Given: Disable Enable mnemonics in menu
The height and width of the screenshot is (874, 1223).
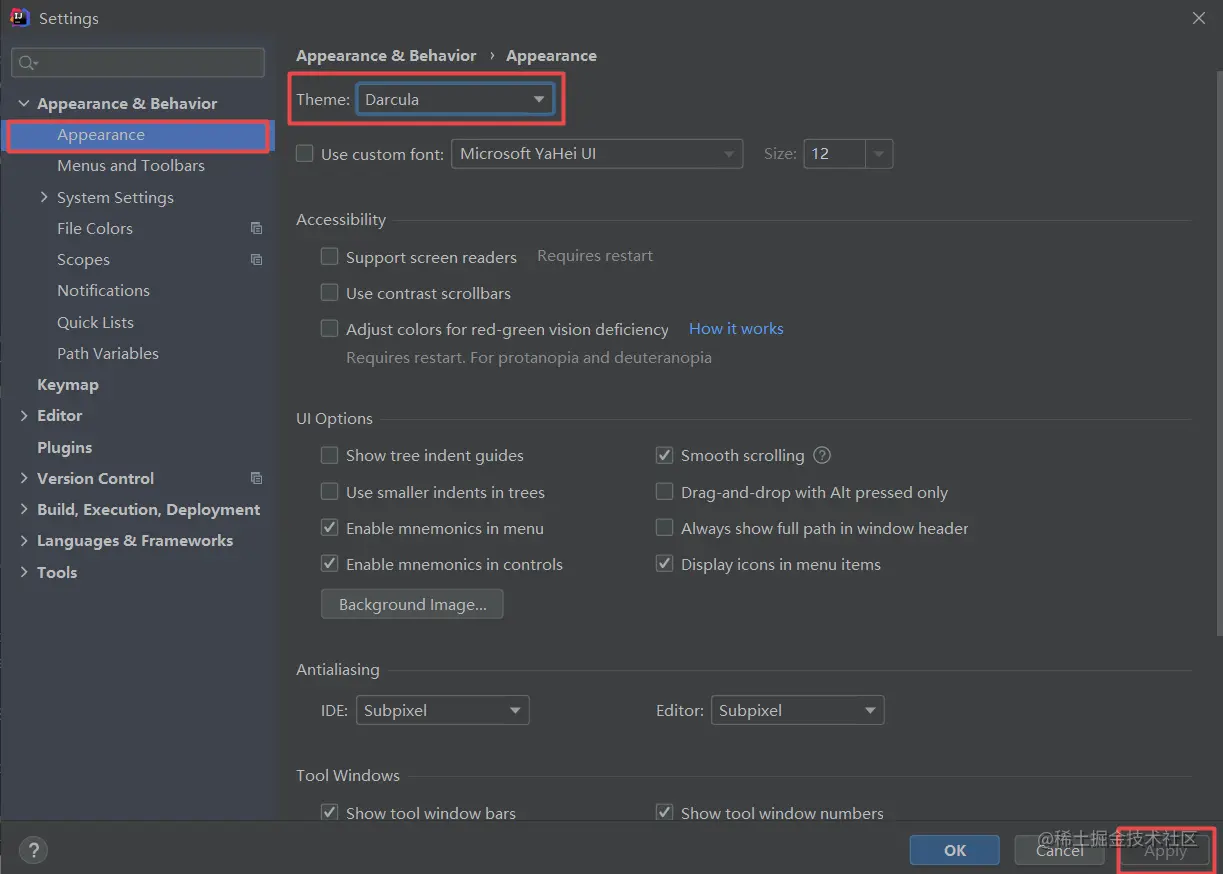Looking at the screenshot, I should [329, 527].
